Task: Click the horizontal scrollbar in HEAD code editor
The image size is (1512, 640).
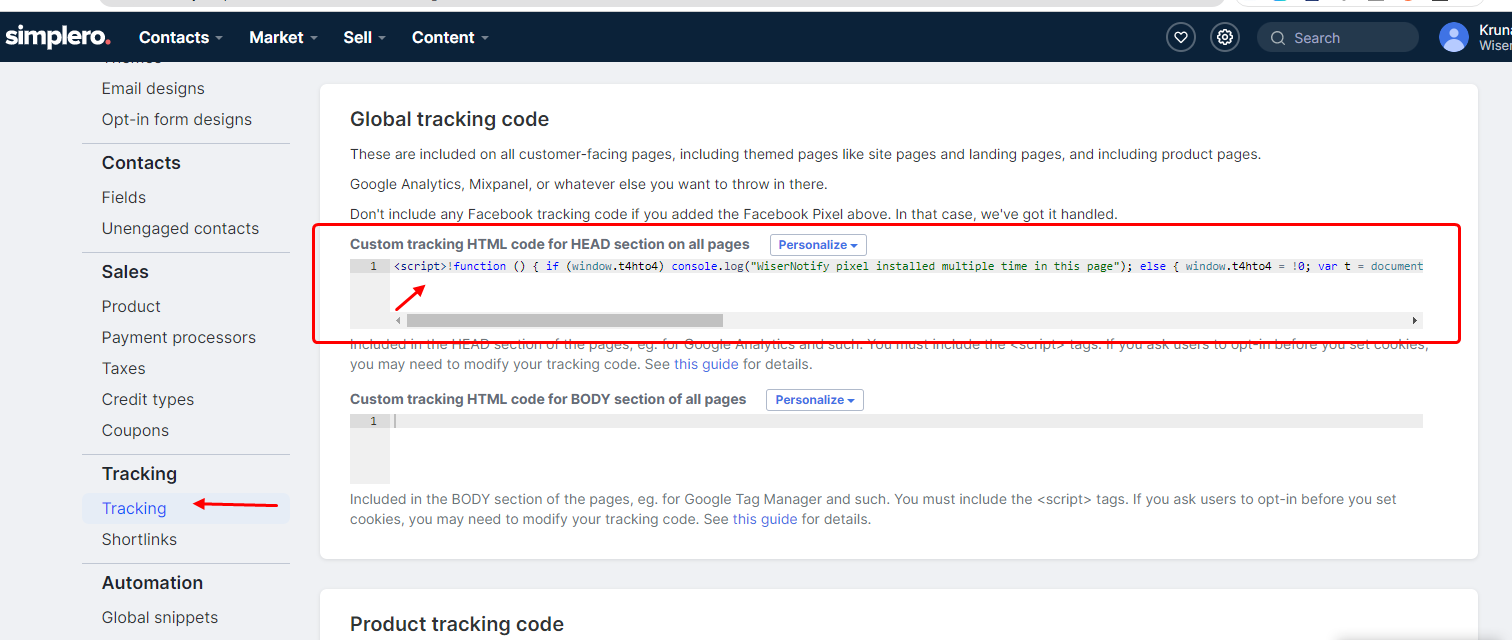Action: (564, 321)
